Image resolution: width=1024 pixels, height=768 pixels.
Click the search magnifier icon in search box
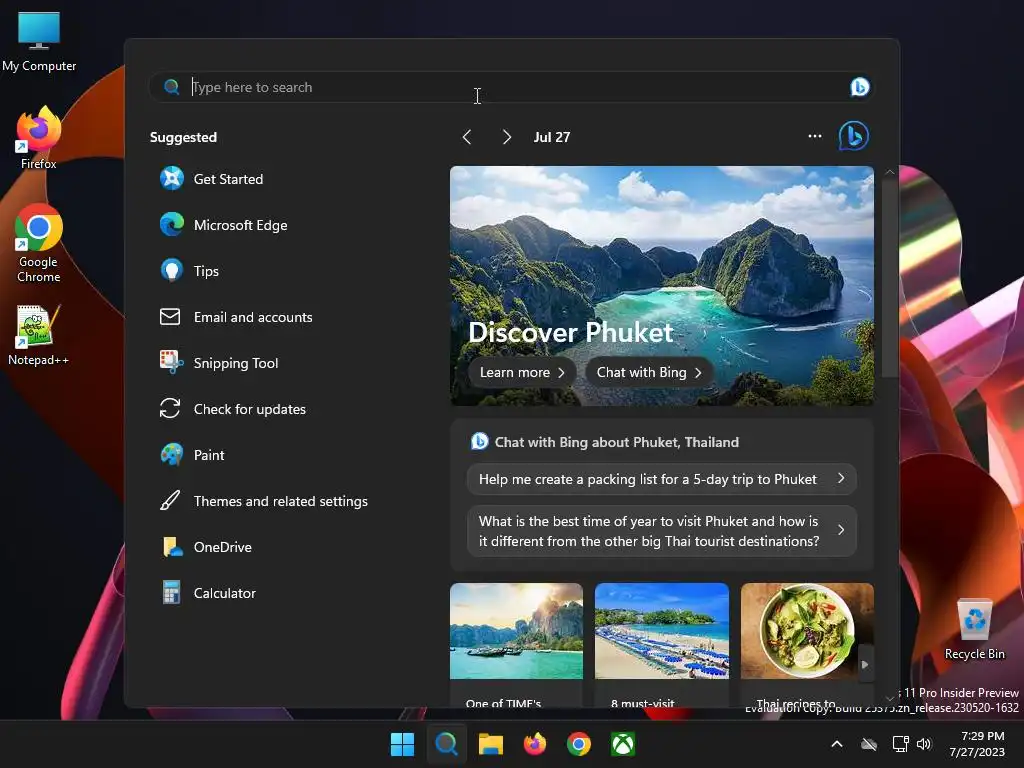172,87
